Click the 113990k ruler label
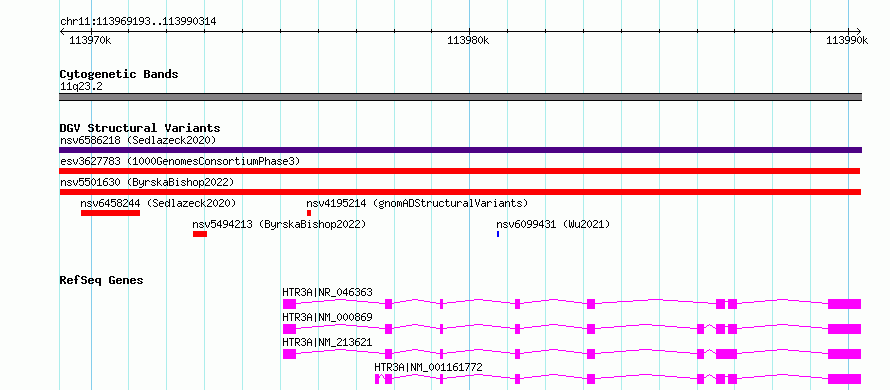890x390 pixels. pyautogui.click(x=847, y=41)
